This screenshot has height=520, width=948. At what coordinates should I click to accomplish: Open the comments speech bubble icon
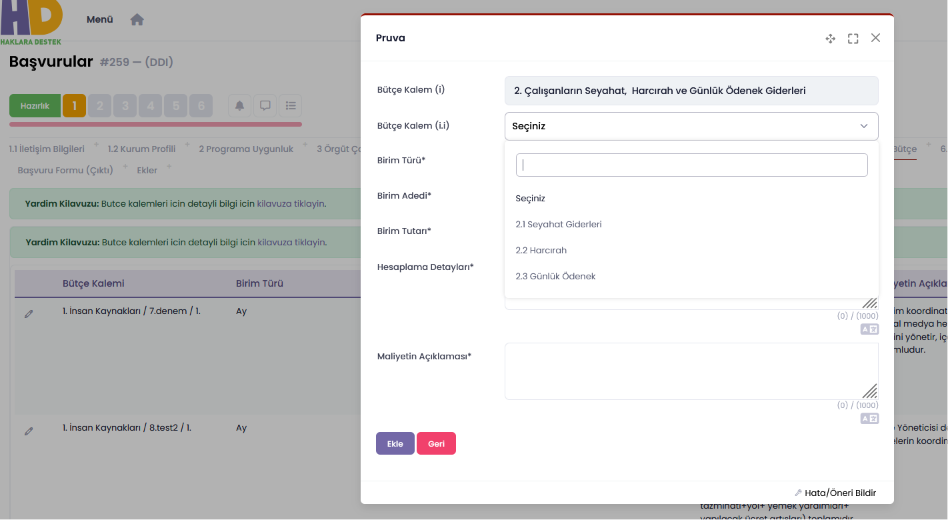265,106
